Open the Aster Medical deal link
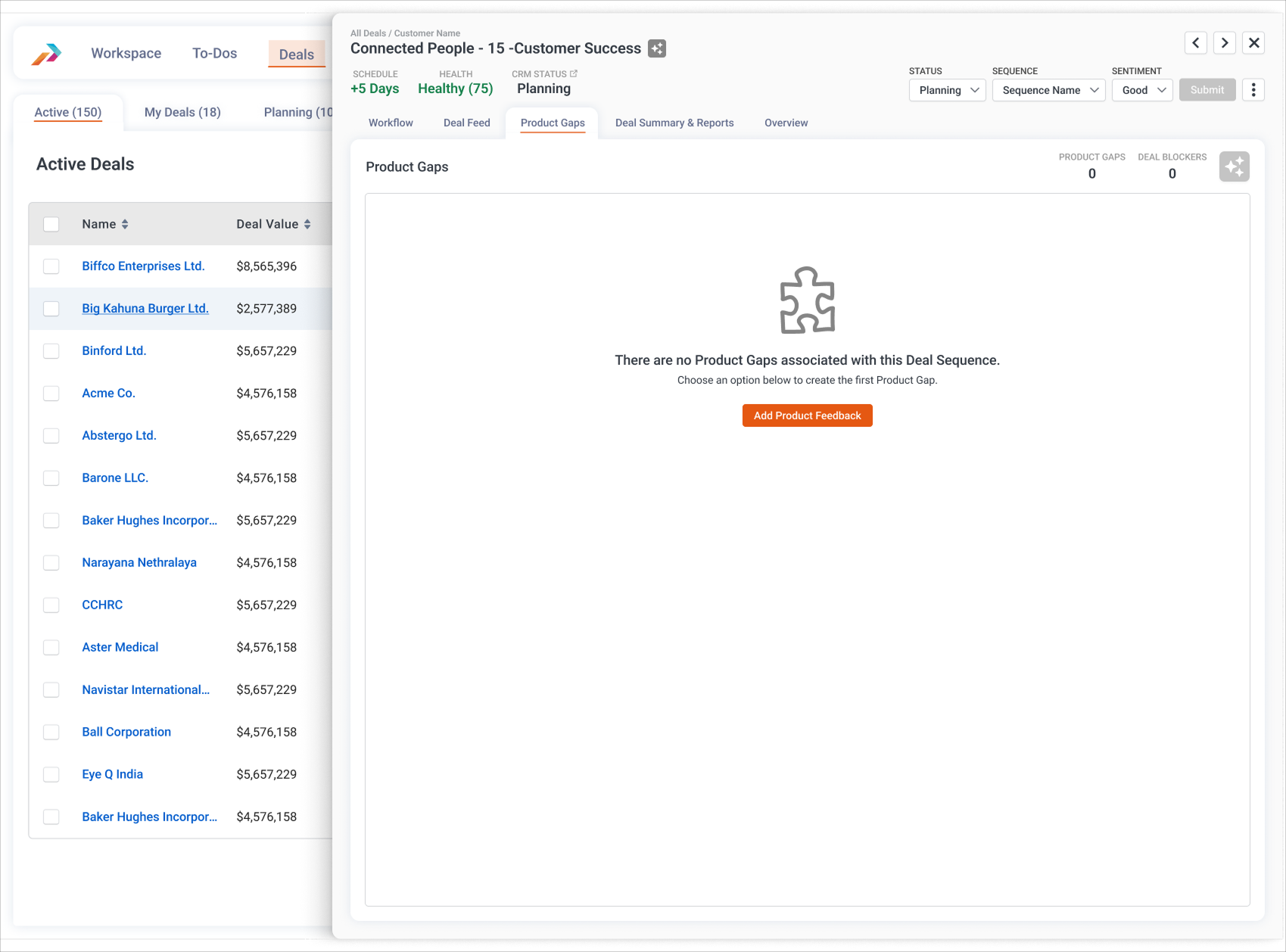The height and width of the screenshot is (952, 1286). 120,648
